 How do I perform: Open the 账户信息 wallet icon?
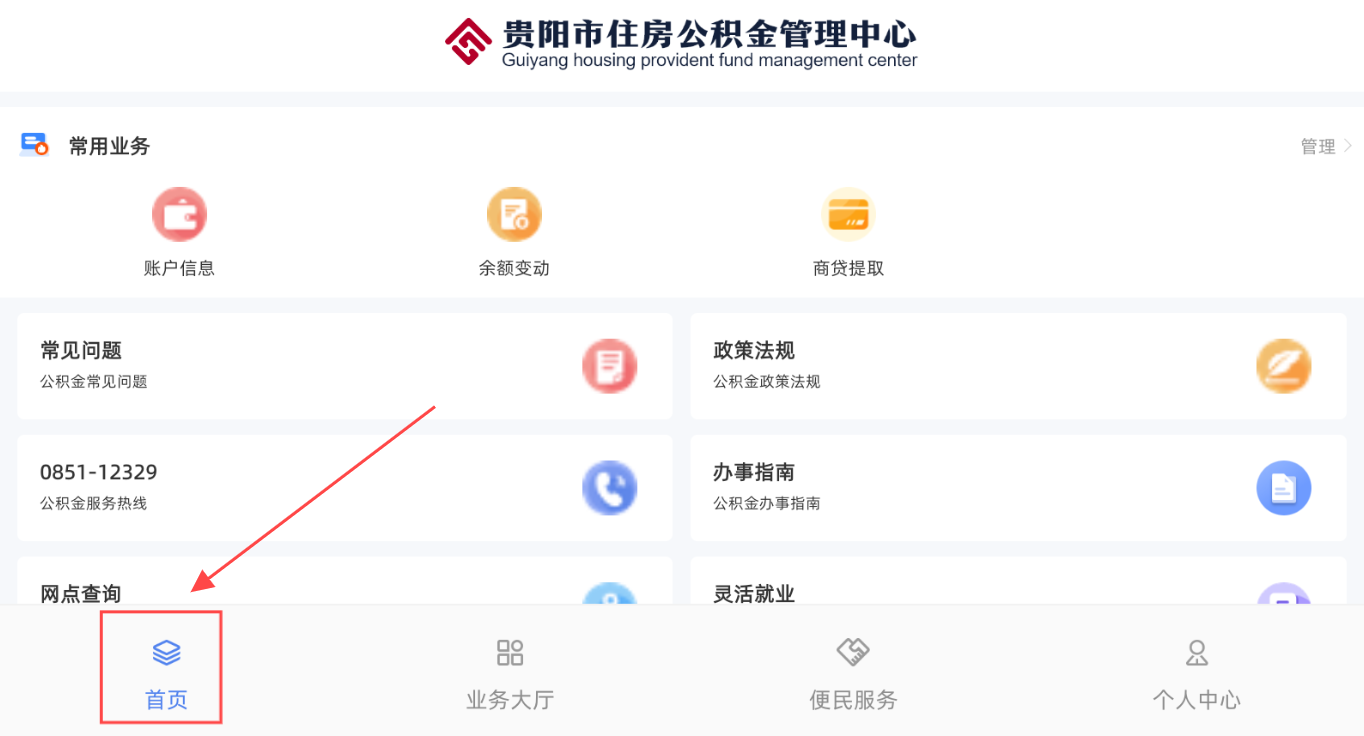pos(179,214)
